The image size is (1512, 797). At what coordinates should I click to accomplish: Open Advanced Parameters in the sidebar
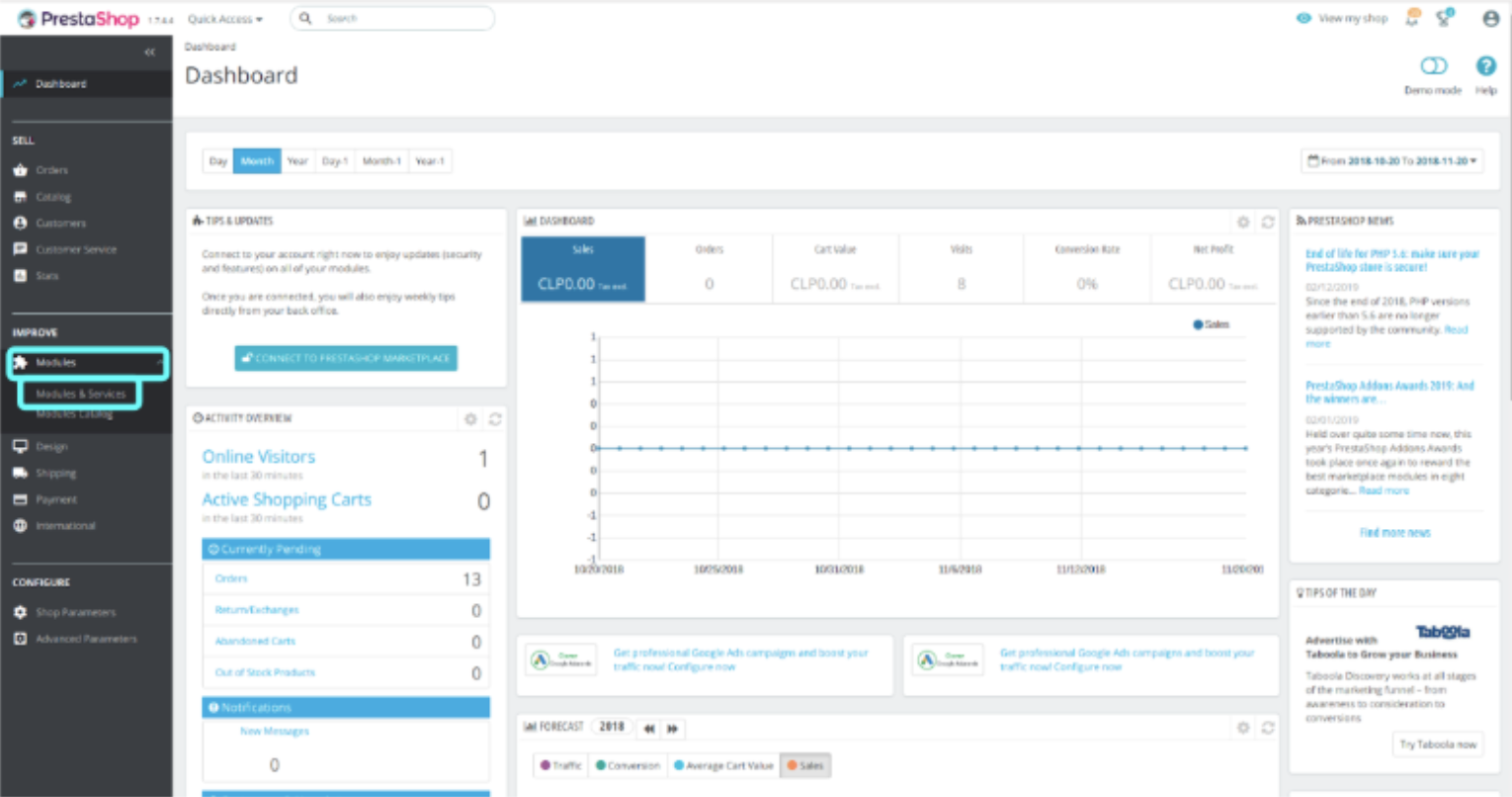(86, 639)
